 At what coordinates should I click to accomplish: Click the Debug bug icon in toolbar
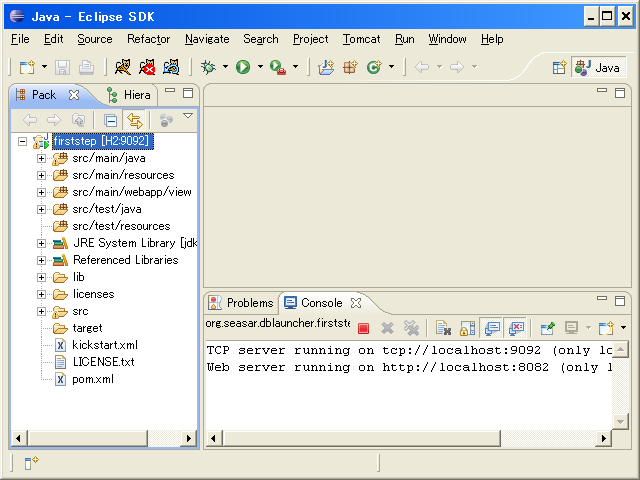click(x=208, y=67)
